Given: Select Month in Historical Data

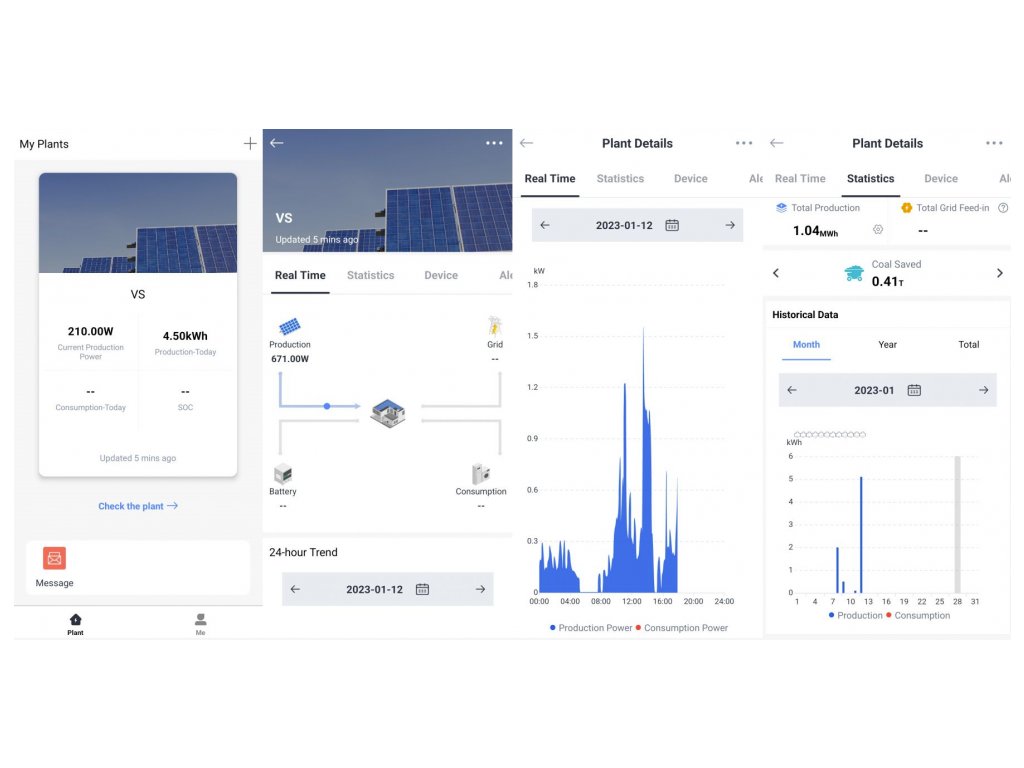Looking at the screenshot, I should [807, 345].
